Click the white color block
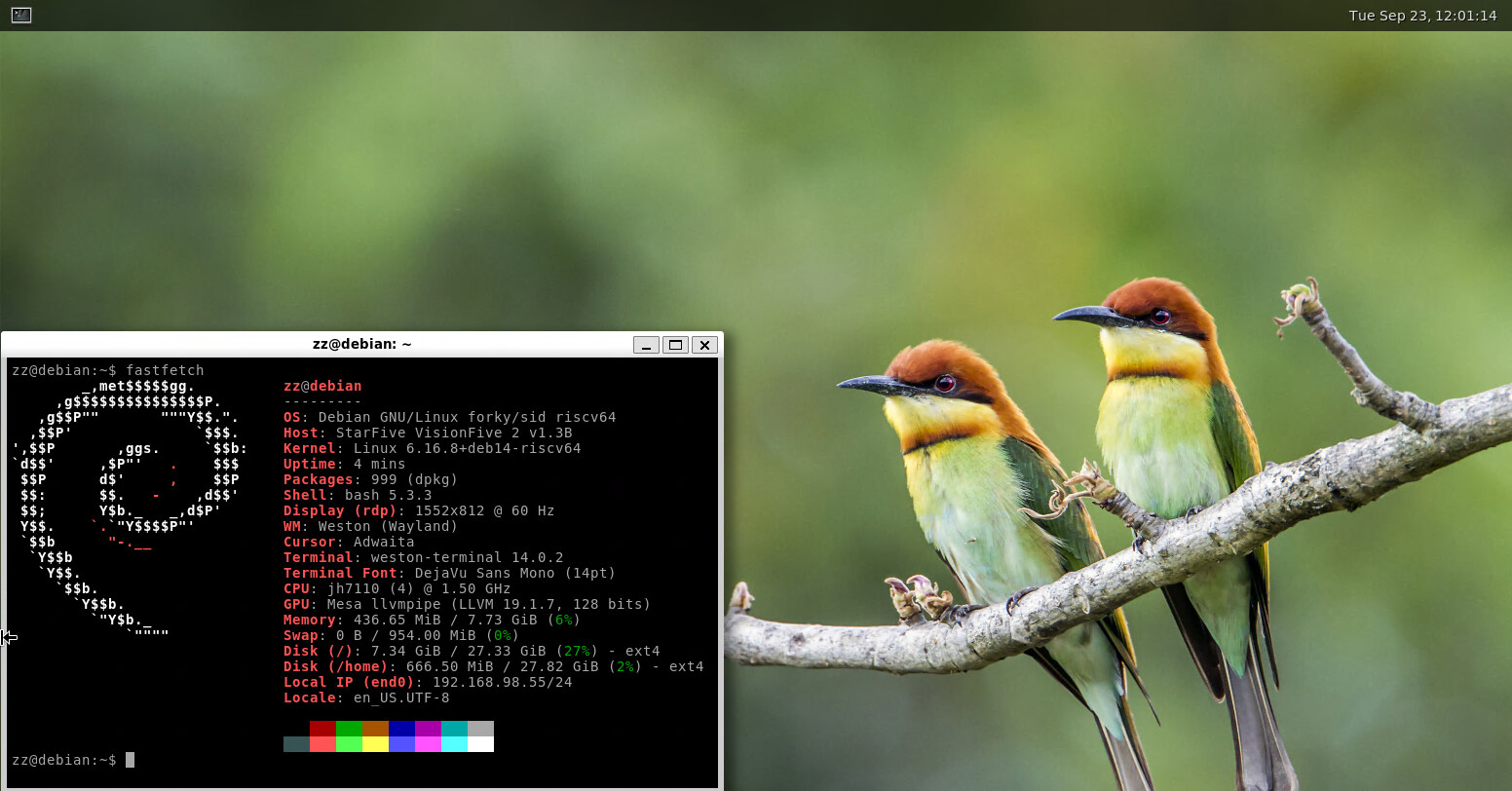1512x791 pixels. 480,744
